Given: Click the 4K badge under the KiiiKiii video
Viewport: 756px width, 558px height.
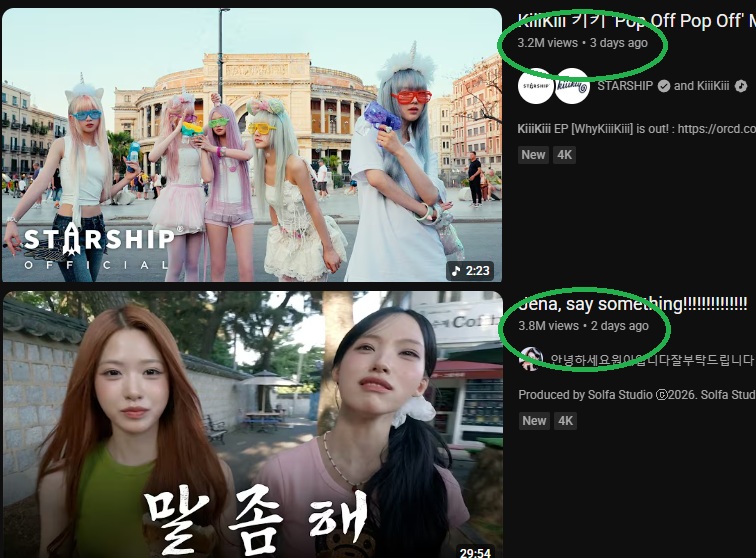Looking at the screenshot, I should [x=564, y=155].
